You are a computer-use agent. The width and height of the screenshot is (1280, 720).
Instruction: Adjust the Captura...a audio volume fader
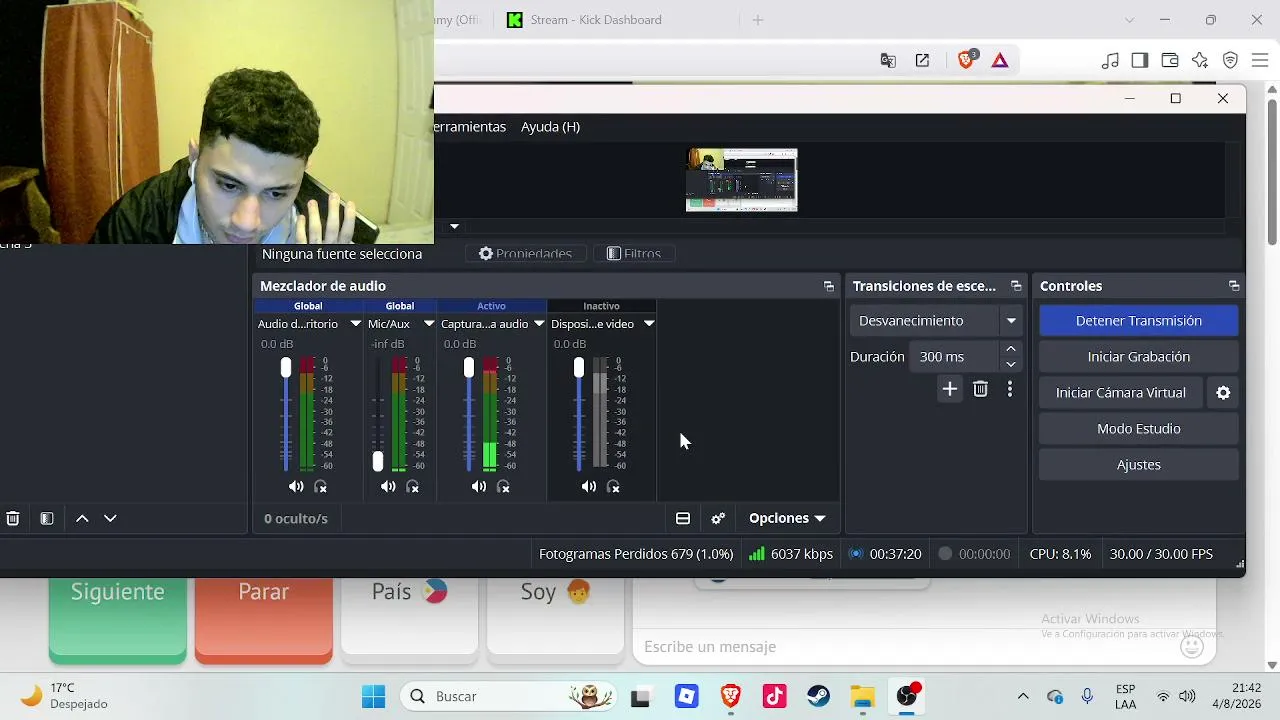[469, 368]
